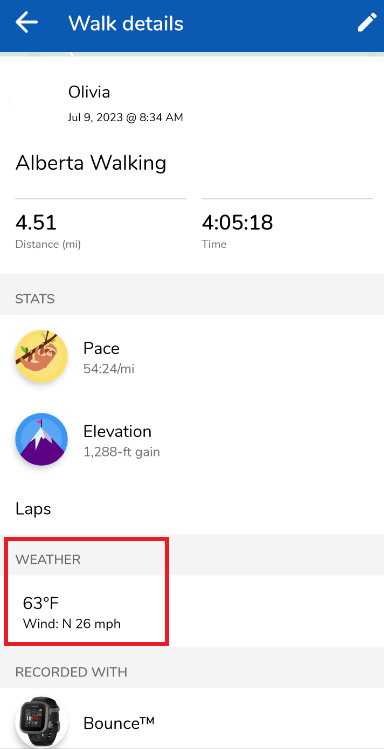This screenshot has width=384, height=749.
Task: Tap the back arrow icon
Action: [x=26, y=22]
